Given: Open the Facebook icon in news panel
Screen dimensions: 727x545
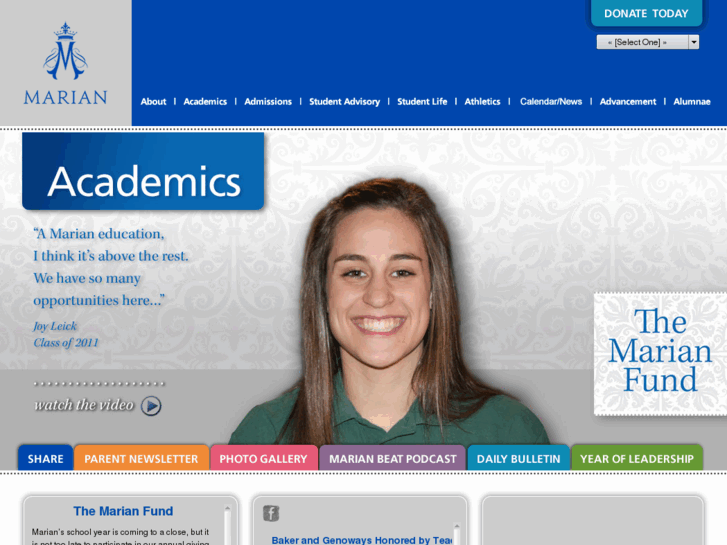Looking at the screenshot, I should coord(271,513).
